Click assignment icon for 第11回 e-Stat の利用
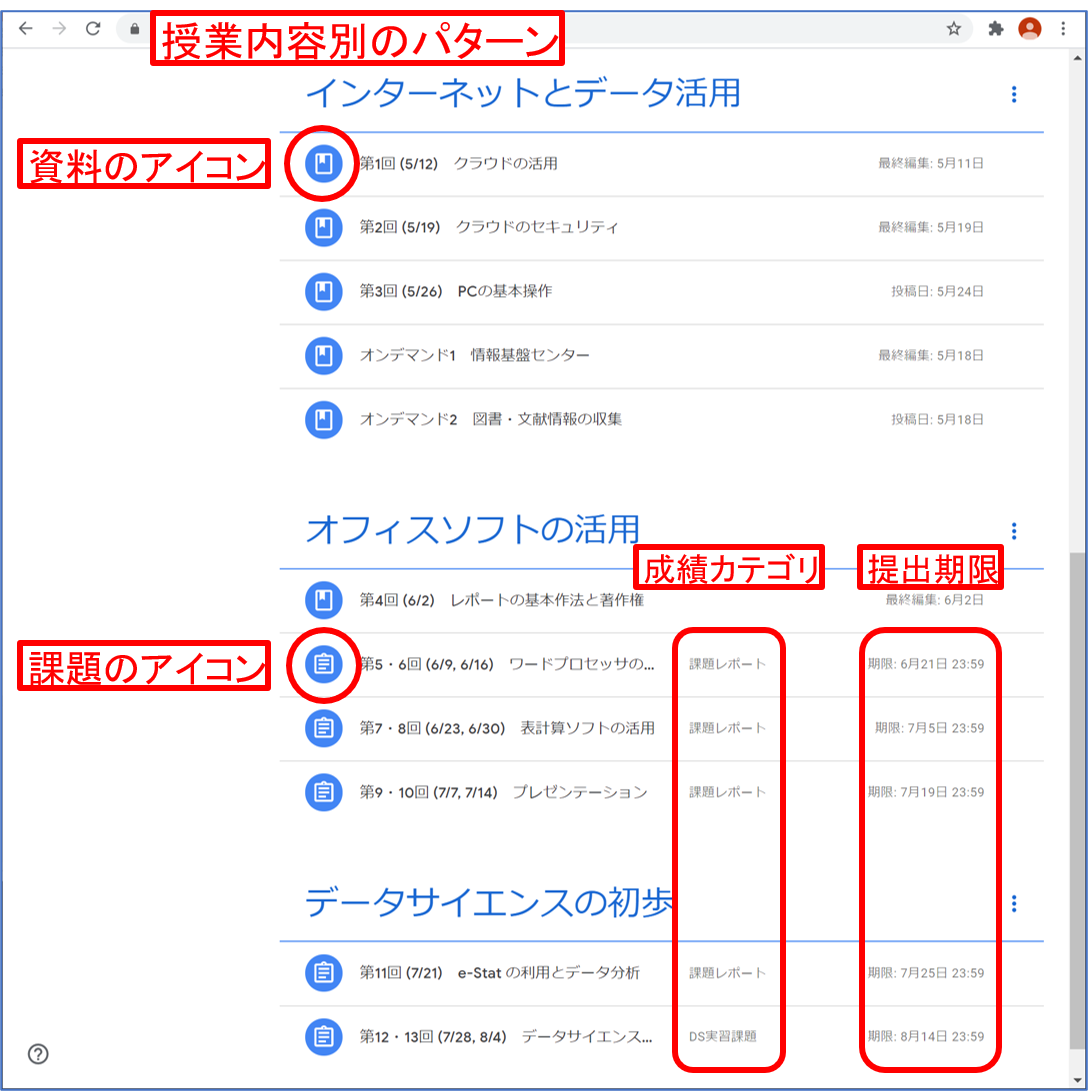The height and width of the screenshot is (1091, 1088). 323,972
